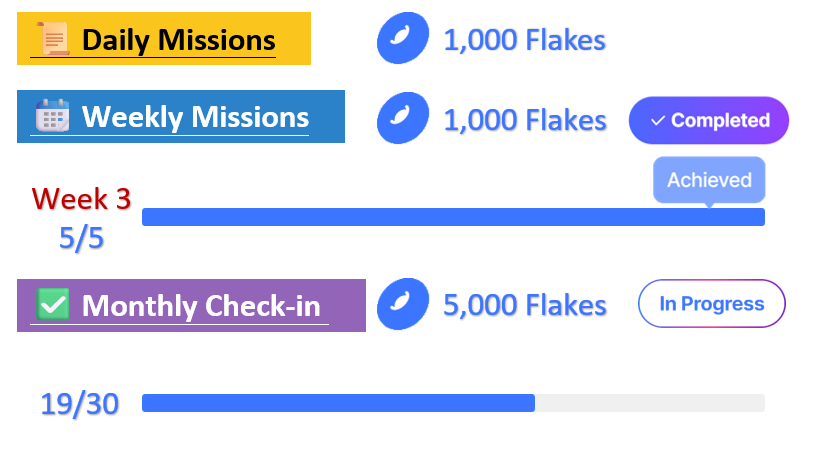Tap the flake coin icon on Monthly Check-in row

point(403,304)
